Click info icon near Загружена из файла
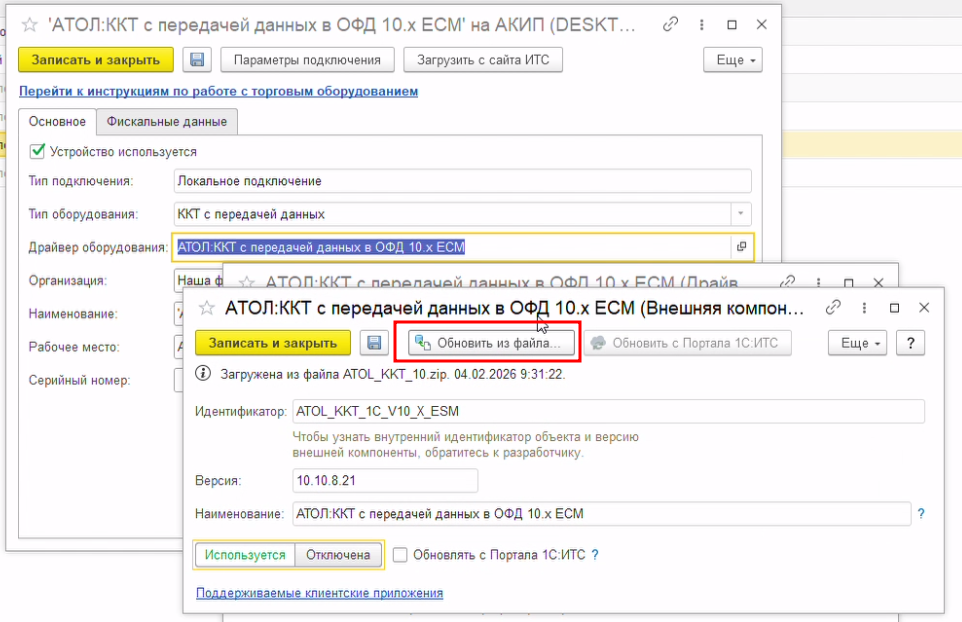Image resolution: width=962 pixels, height=622 pixels. [x=203, y=374]
